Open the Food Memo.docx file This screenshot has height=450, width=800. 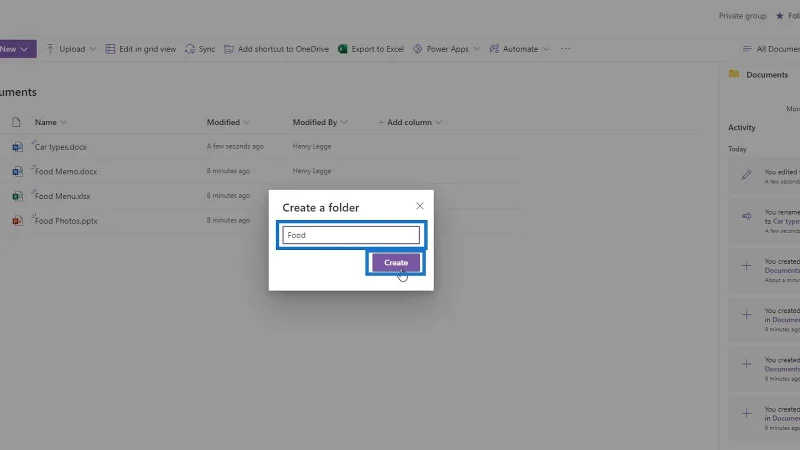point(66,171)
